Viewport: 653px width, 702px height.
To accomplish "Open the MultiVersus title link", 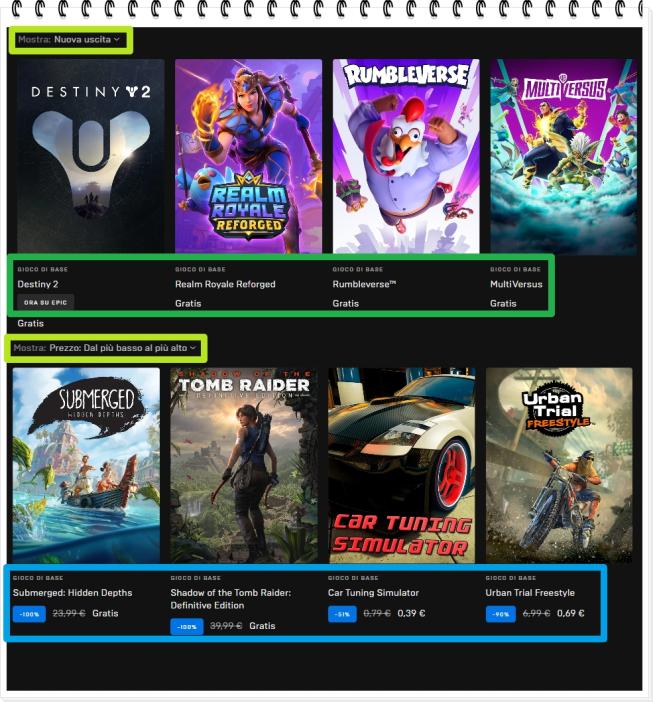I will pyautogui.click(x=516, y=284).
